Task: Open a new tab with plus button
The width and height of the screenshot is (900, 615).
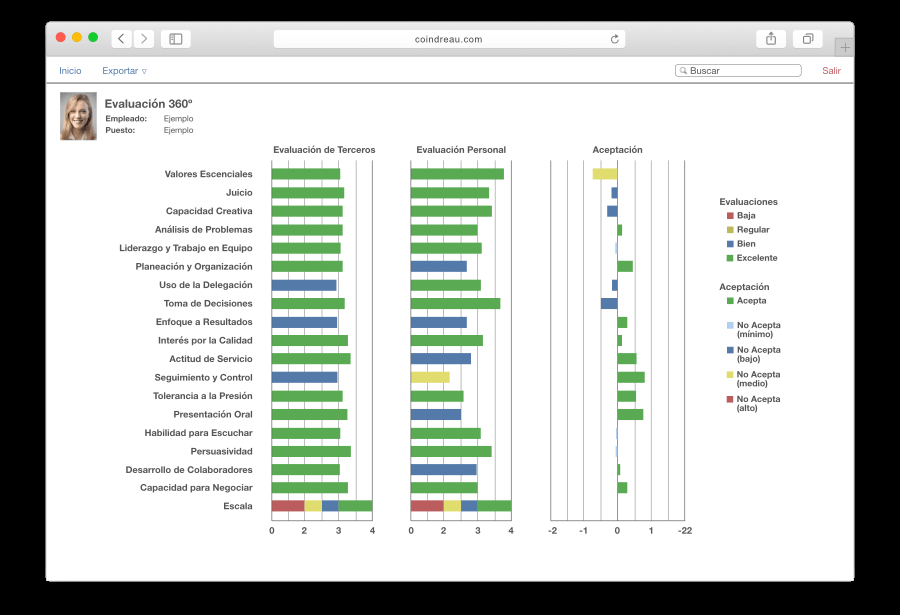Action: click(845, 48)
